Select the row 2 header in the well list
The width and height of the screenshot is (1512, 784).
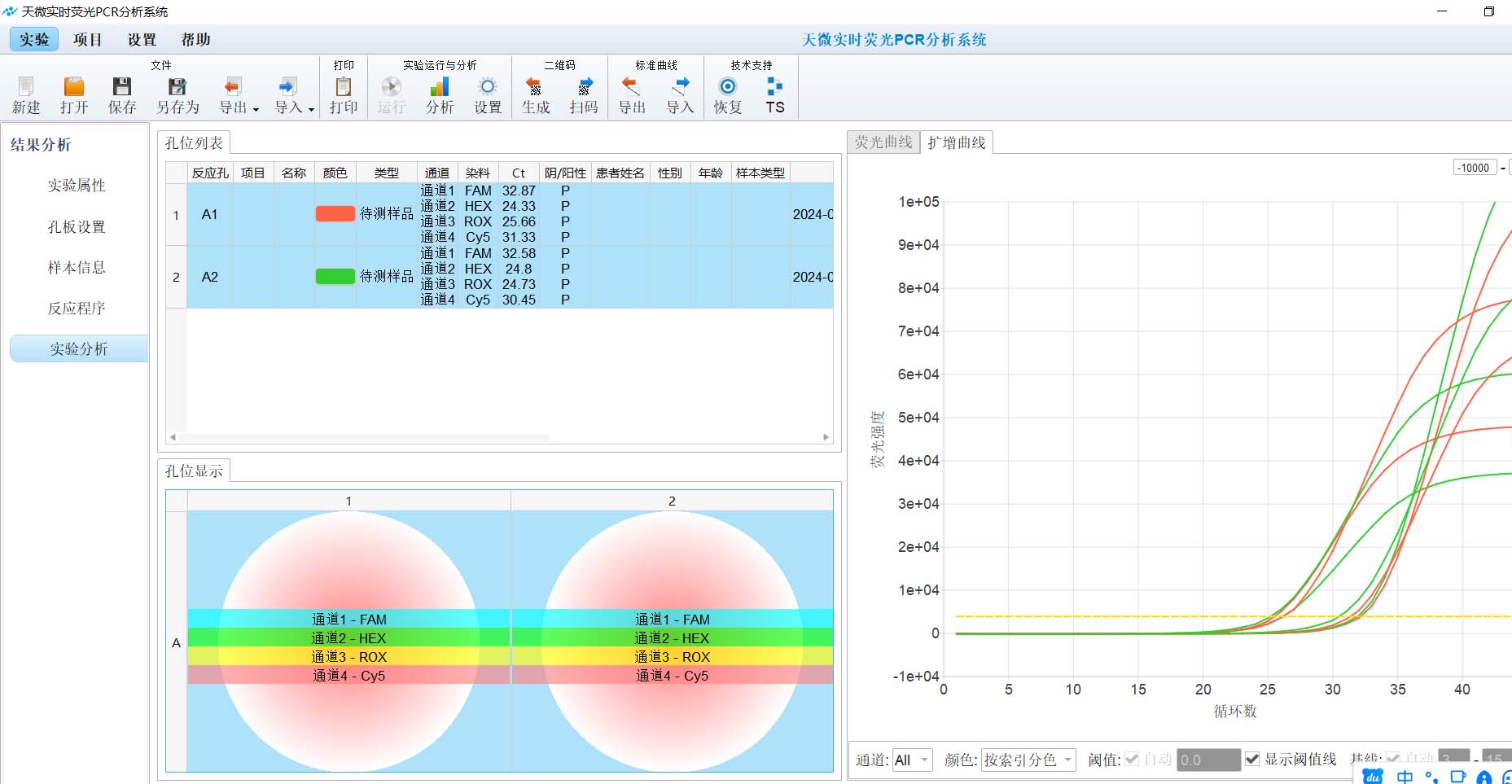coord(176,277)
